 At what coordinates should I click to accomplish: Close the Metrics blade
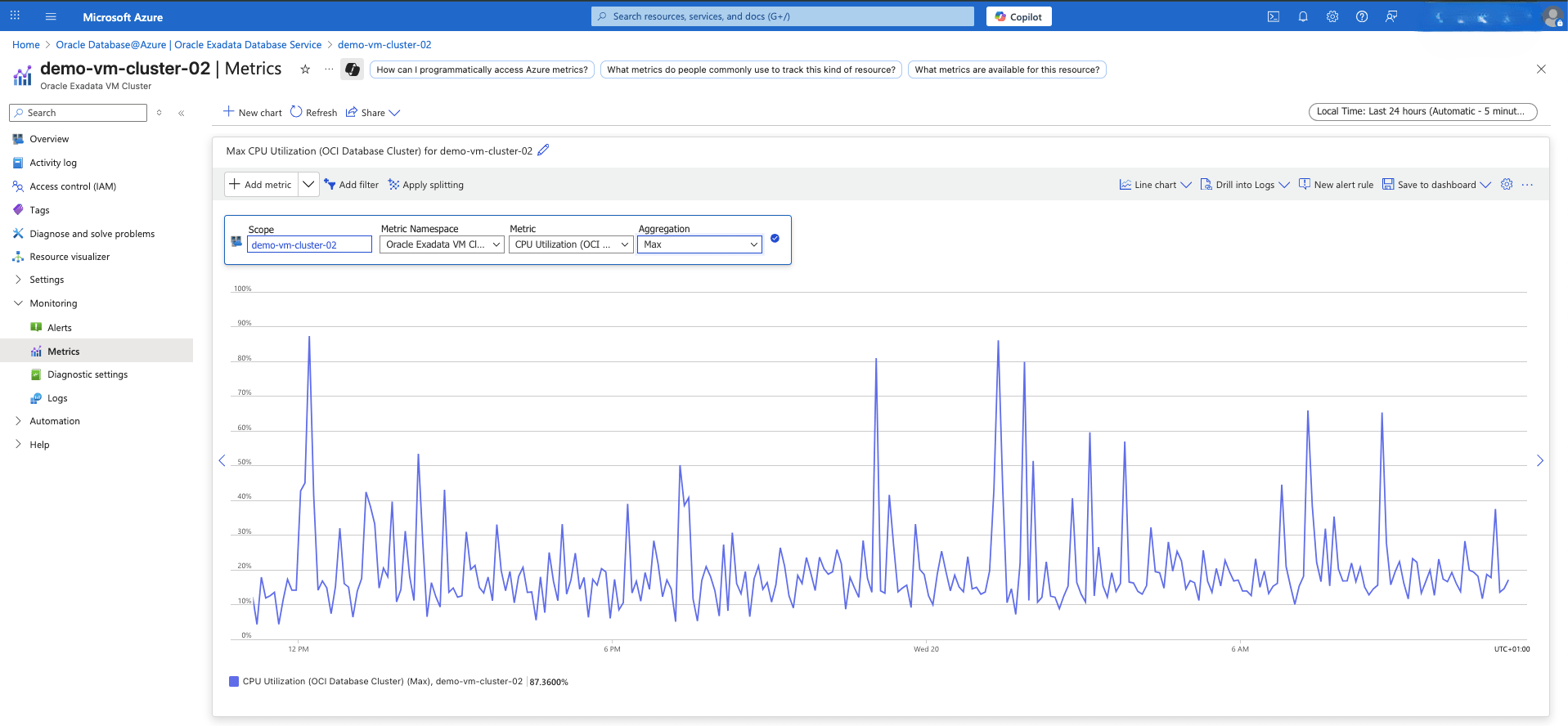tap(1541, 69)
